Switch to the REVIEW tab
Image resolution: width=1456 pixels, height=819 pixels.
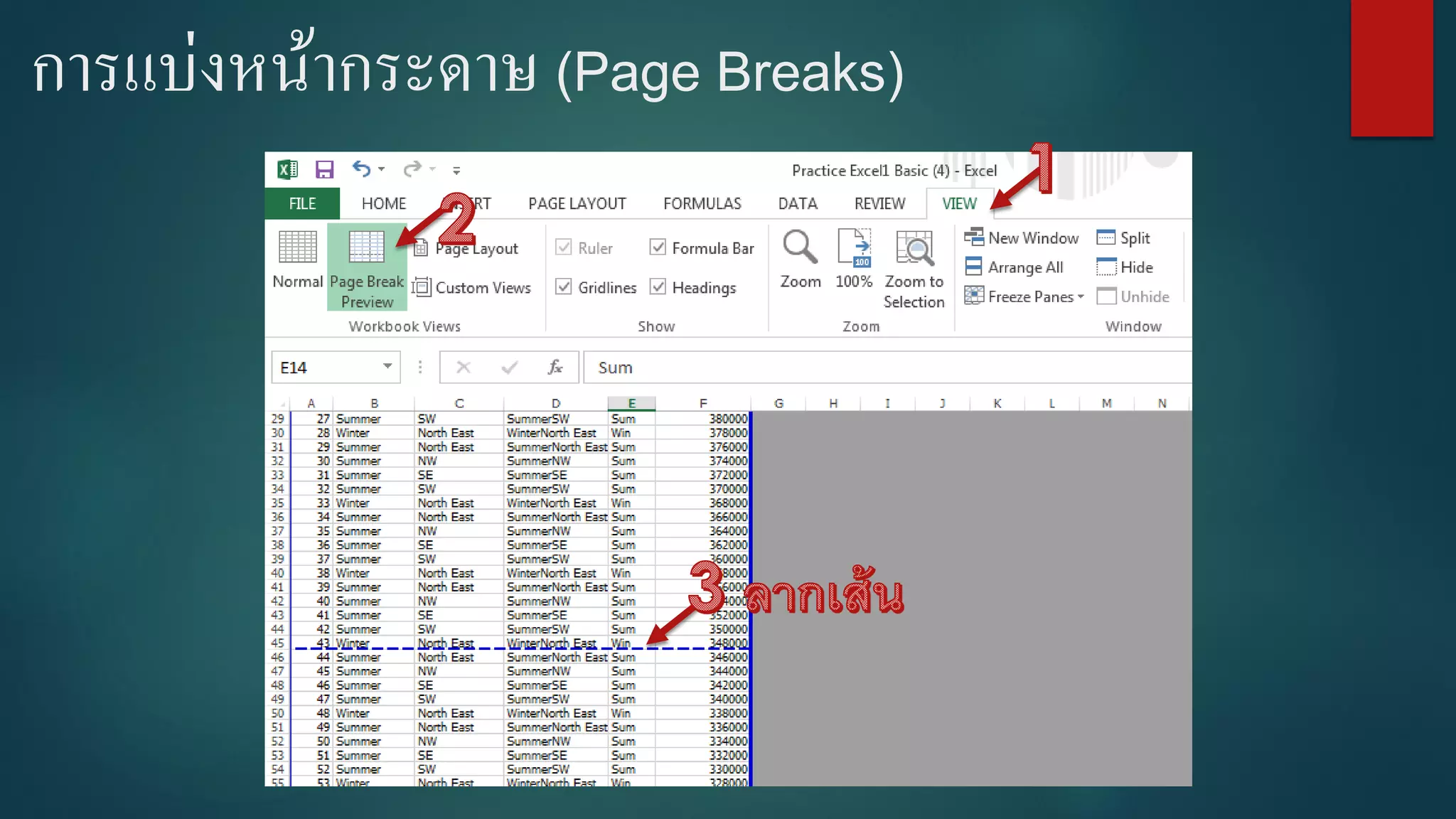coord(879,203)
